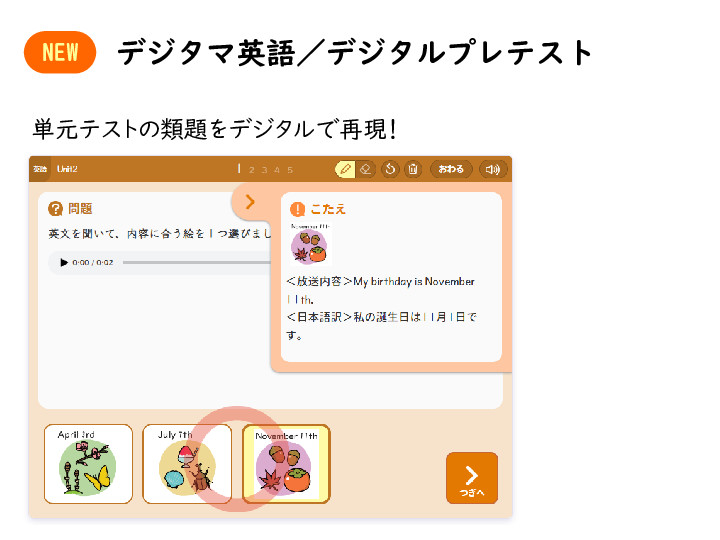Screen dimensions: 720x540
Task: Jump to question 5 in the header
Action: click(x=290, y=170)
